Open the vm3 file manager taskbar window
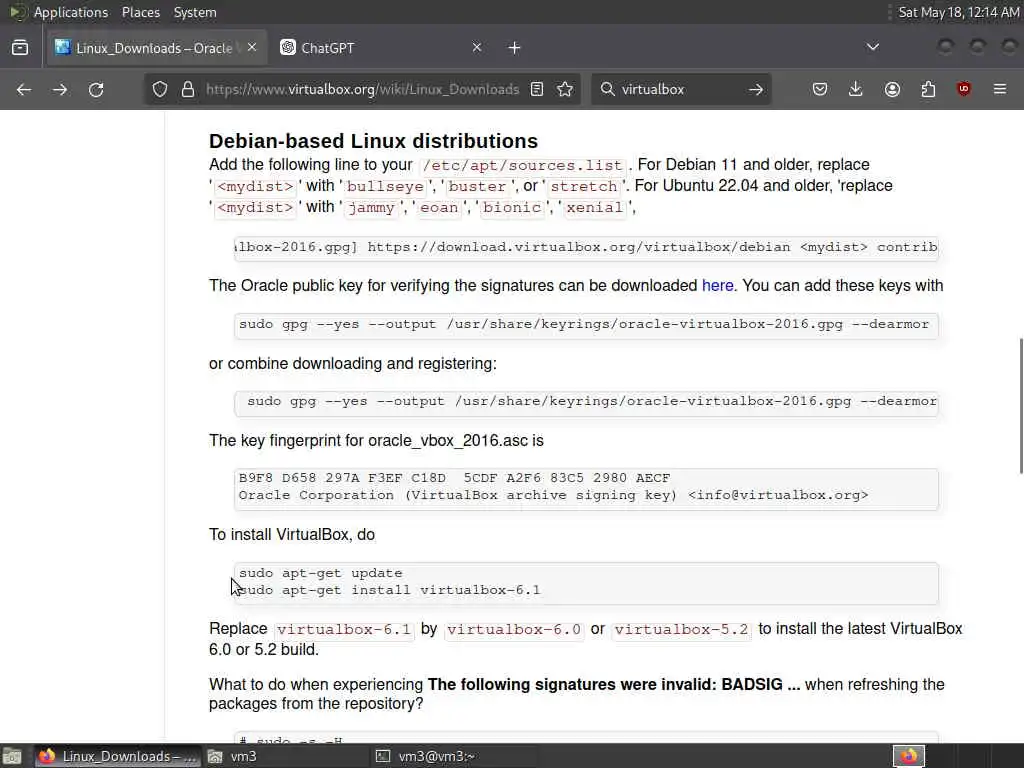This screenshot has height=768, width=1024. (x=287, y=756)
